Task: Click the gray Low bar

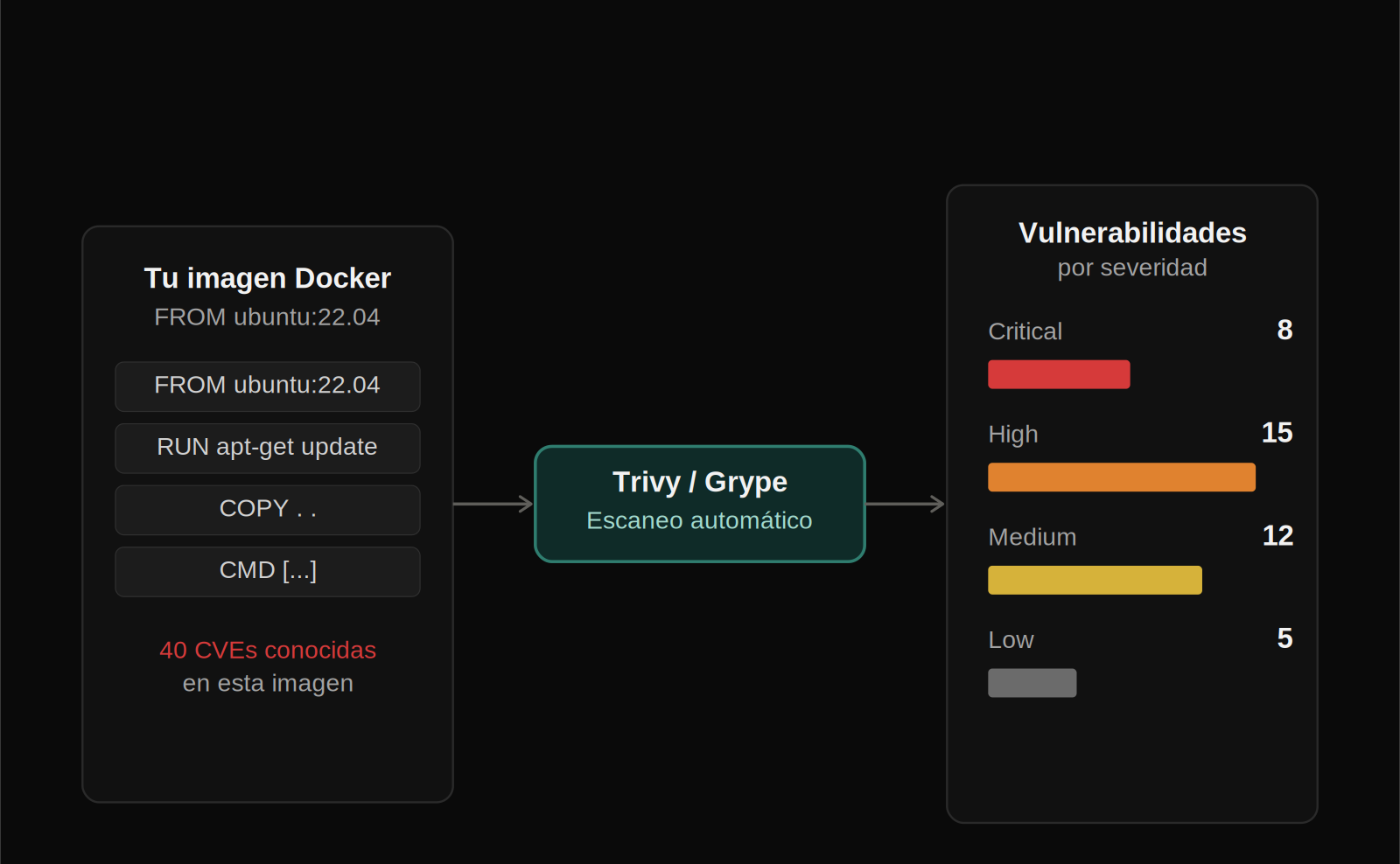Action: pyautogui.click(x=1032, y=683)
